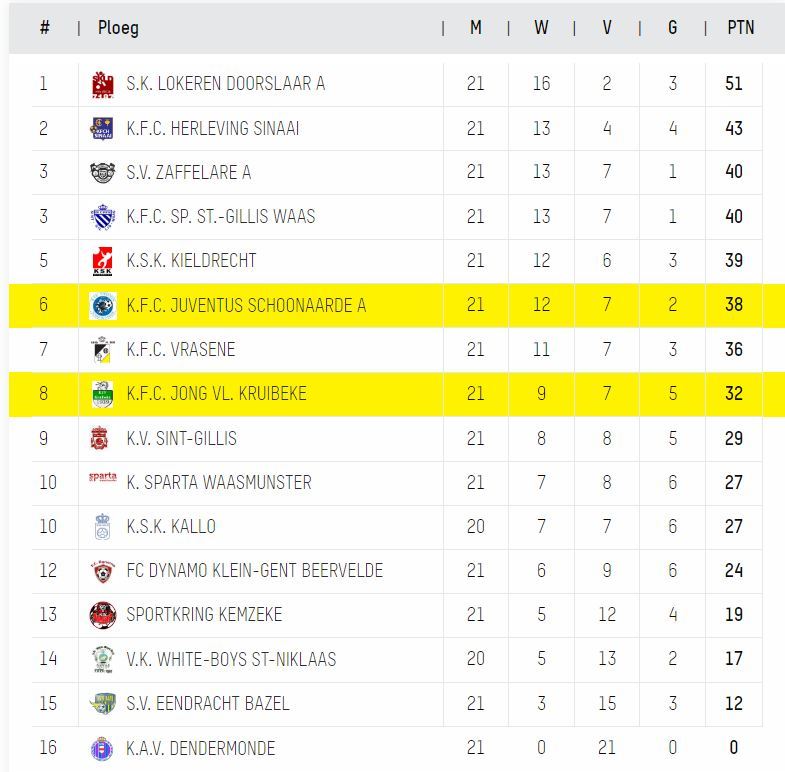Open the K. Sparta Waasmunster team link
The width and height of the screenshot is (785, 772).
[219, 482]
